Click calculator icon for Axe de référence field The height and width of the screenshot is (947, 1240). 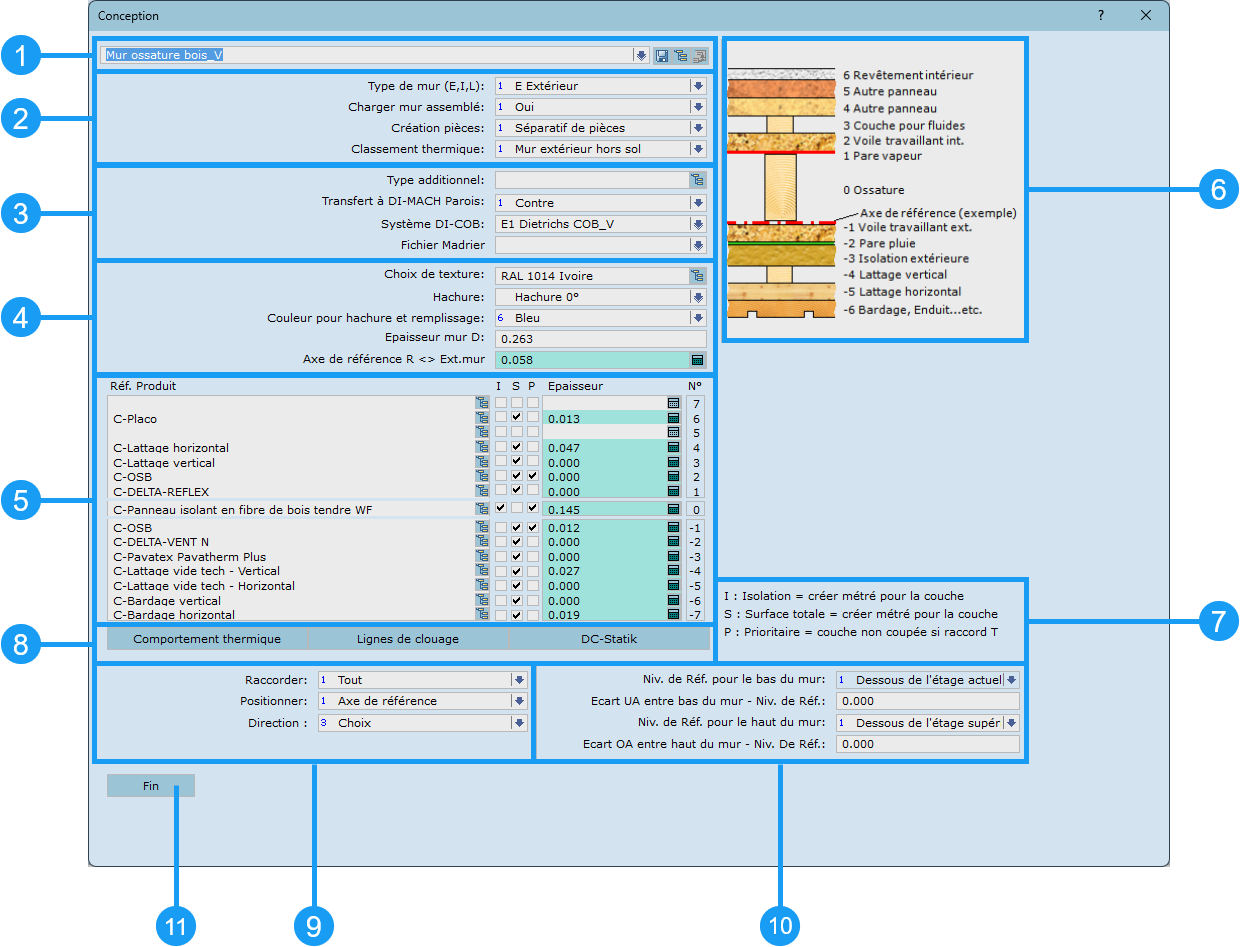pyautogui.click(x=697, y=360)
